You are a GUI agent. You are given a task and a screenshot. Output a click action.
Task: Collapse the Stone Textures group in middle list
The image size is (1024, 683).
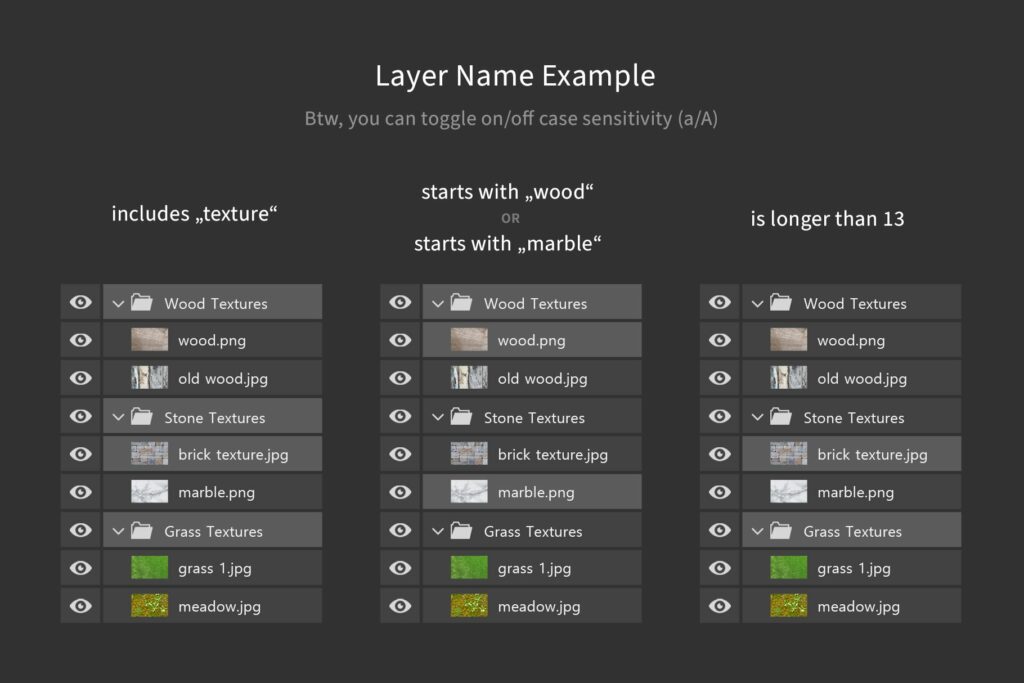[x=437, y=416]
